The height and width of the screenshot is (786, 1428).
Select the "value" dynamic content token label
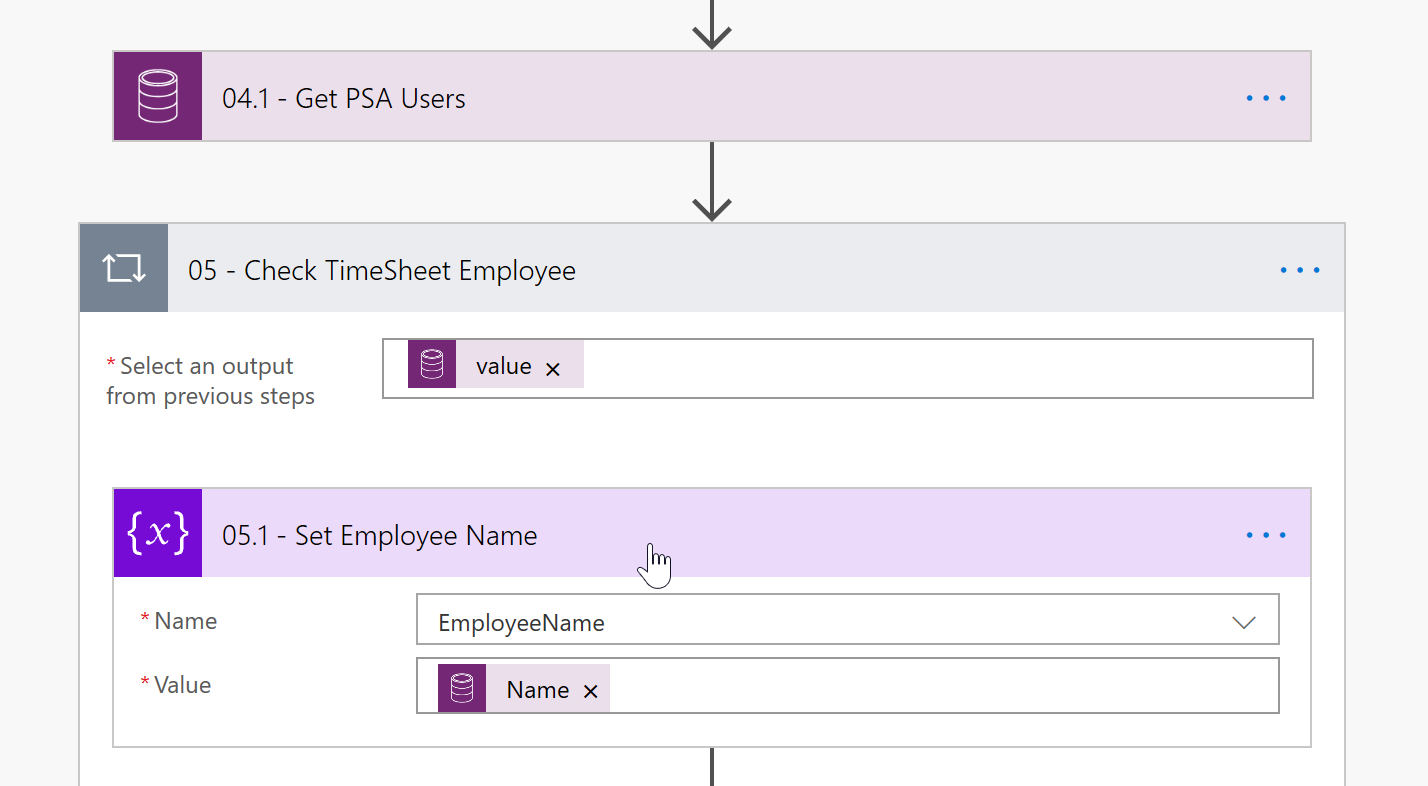point(503,367)
